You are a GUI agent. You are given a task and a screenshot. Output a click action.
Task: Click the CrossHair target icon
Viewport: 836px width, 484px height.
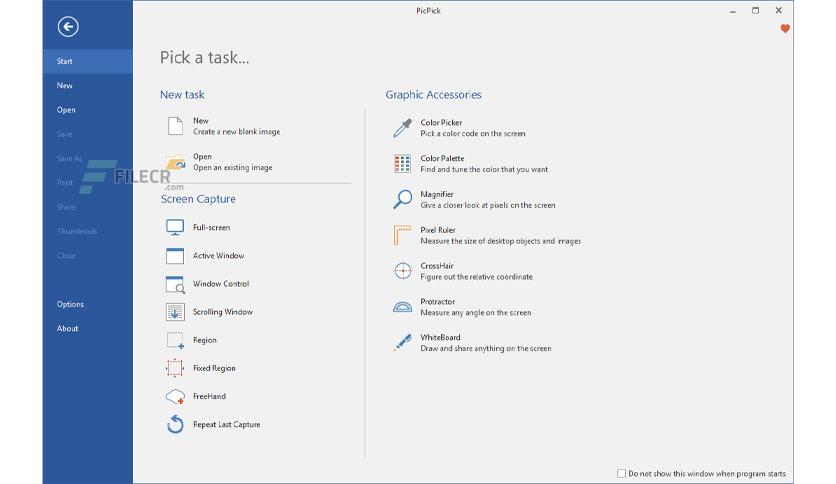click(x=403, y=271)
